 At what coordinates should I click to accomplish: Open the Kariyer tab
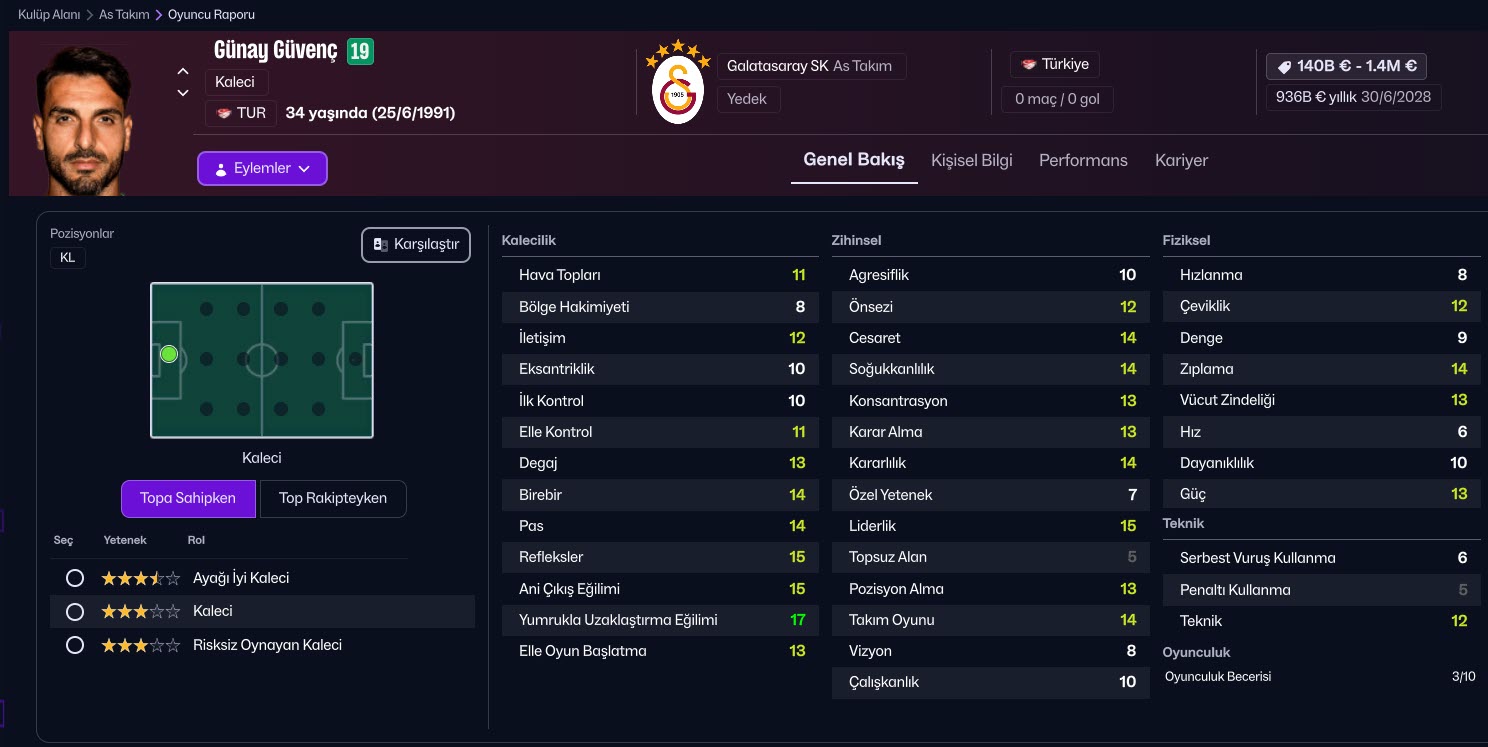pyautogui.click(x=1181, y=160)
